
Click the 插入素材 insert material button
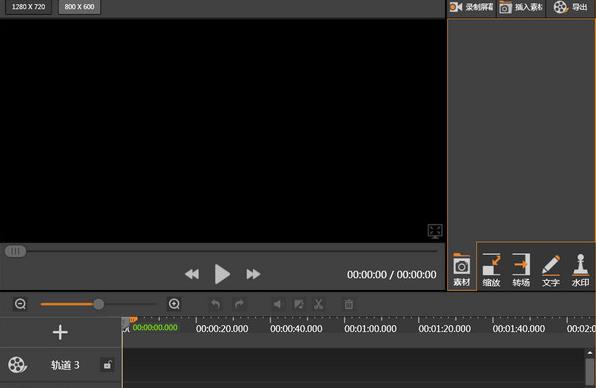click(521, 7)
